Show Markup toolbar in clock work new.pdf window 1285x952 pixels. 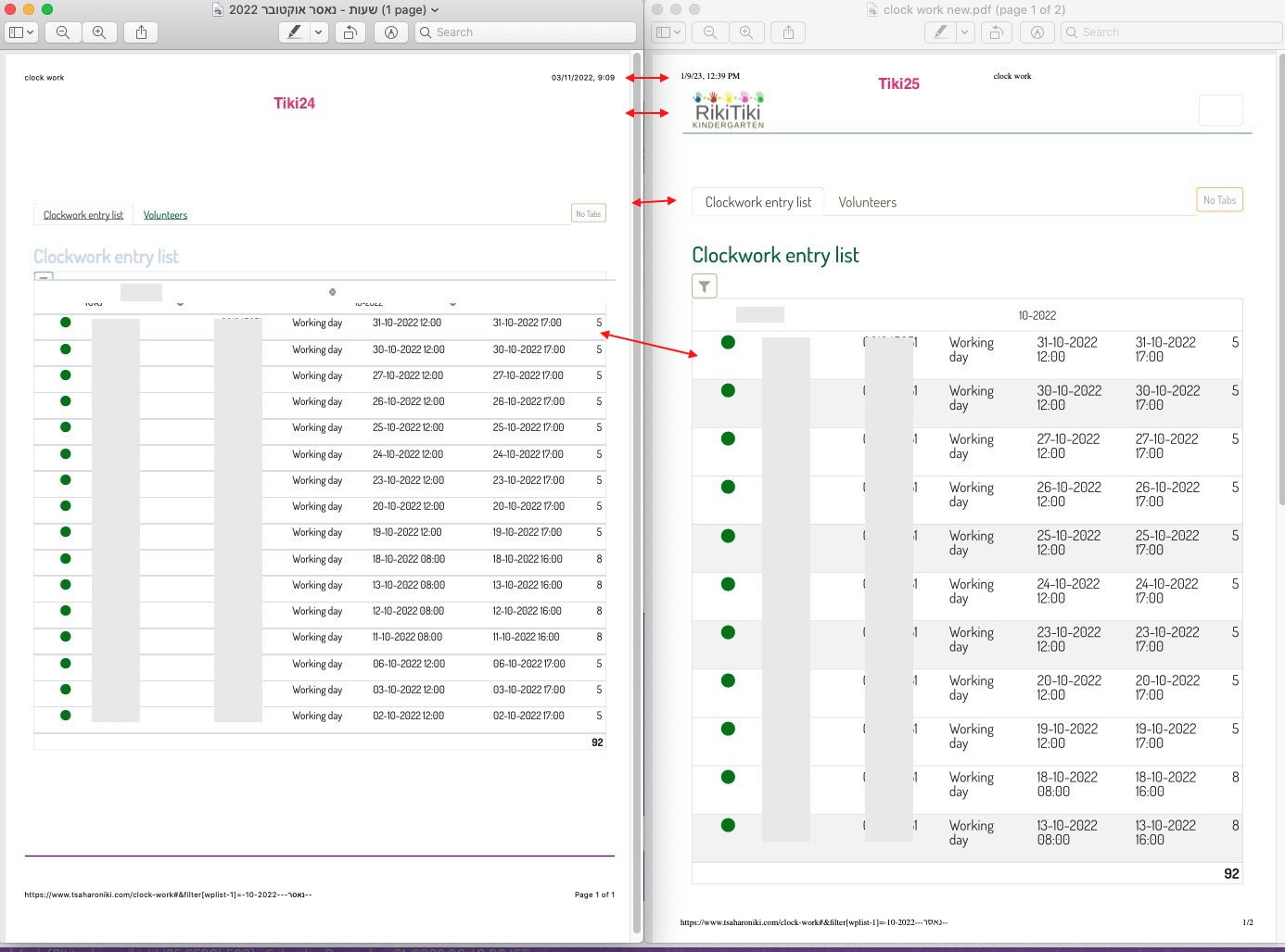click(x=1037, y=32)
